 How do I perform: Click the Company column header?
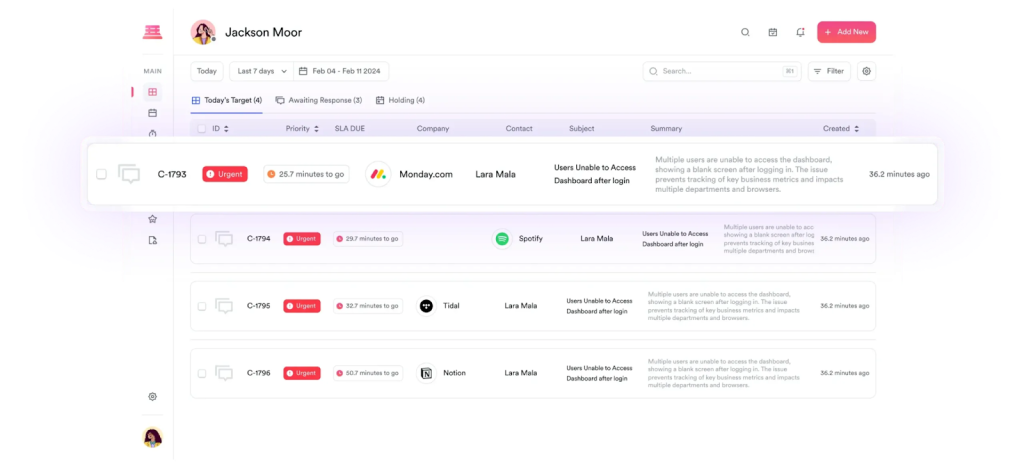tap(433, 129)
